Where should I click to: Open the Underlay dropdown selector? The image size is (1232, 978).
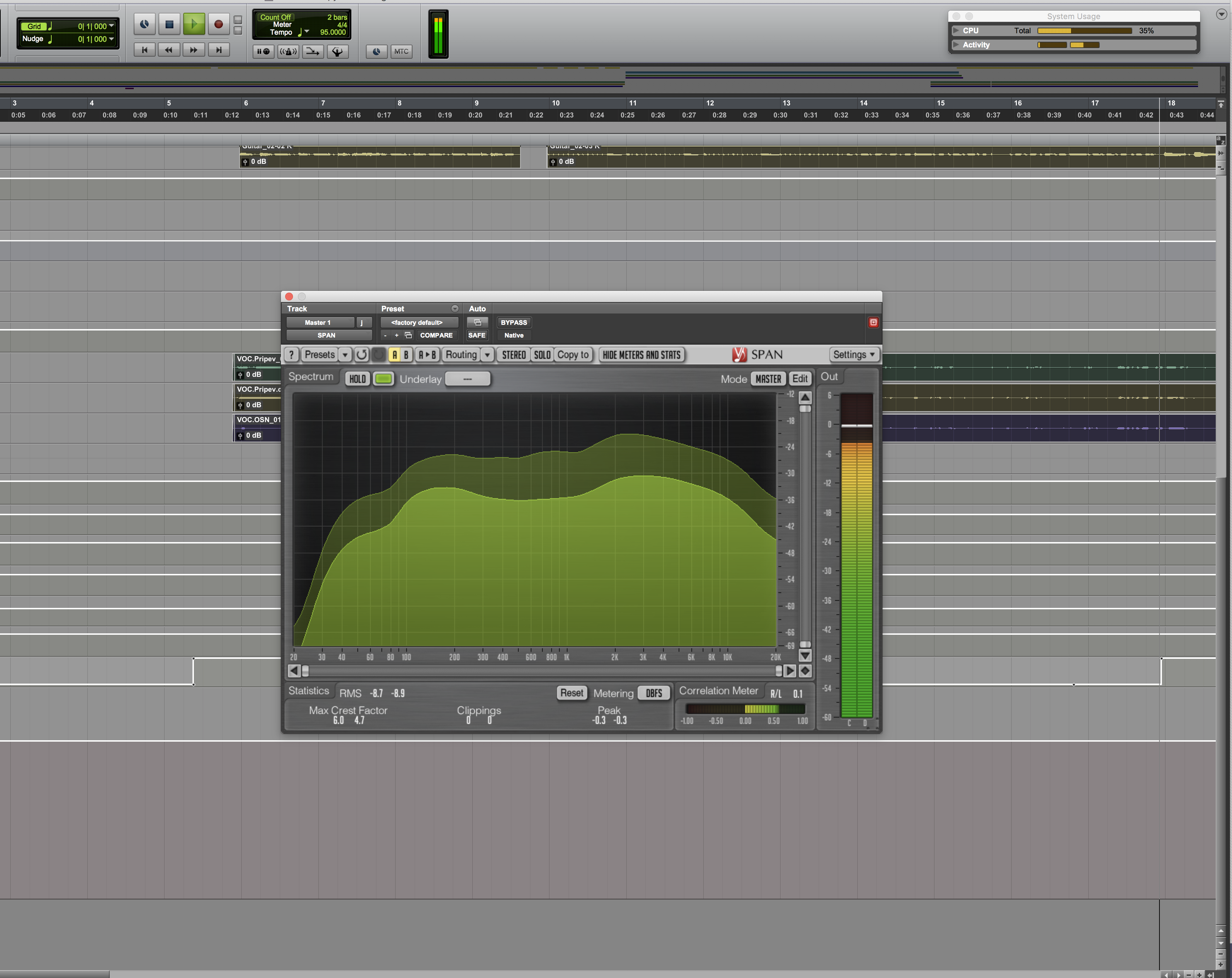467,379
